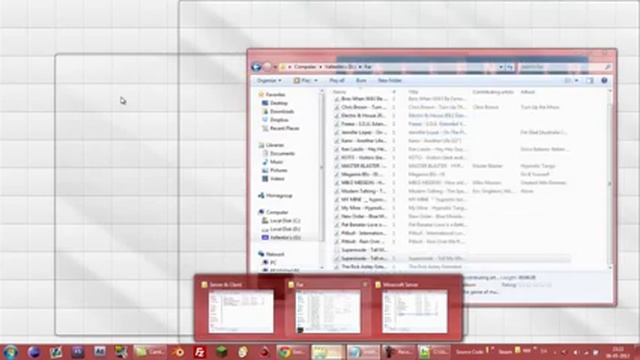Click the change view icon
640x360 pixels.
(x=568, y=80)
